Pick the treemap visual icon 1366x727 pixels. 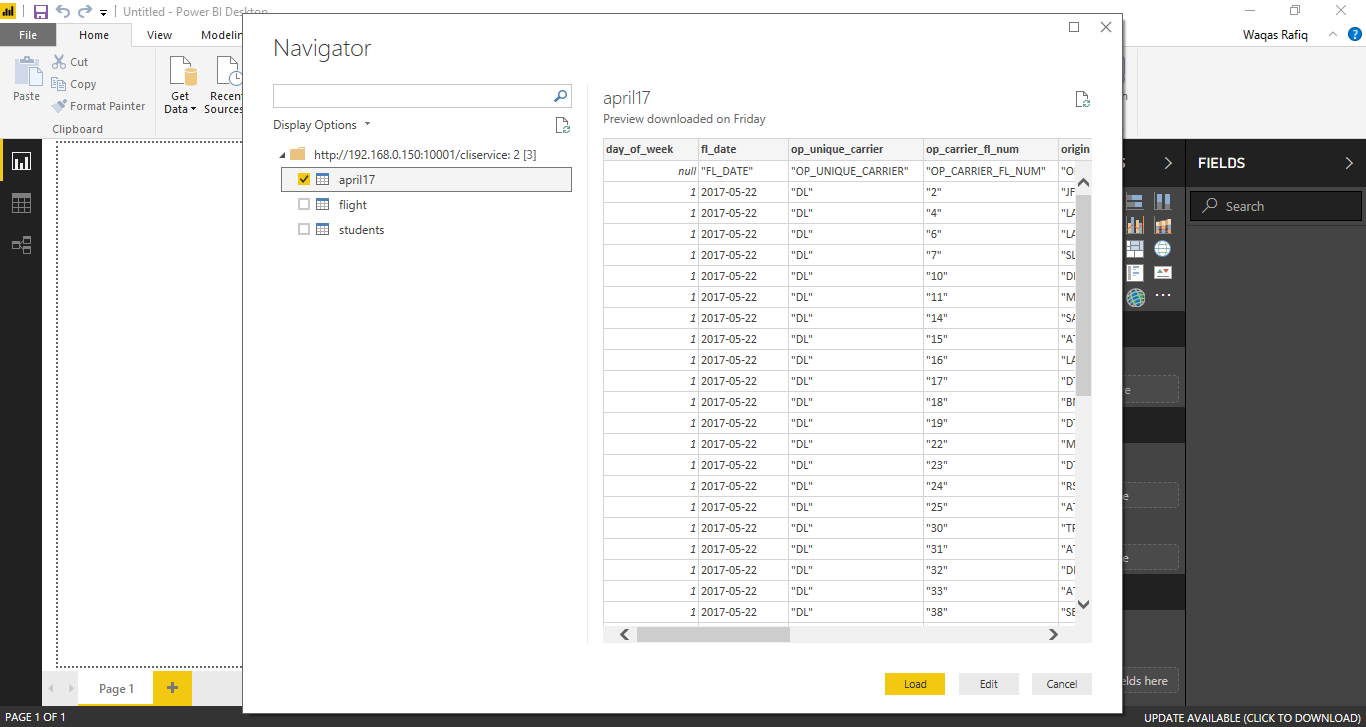pyautogui.click(x=1135, y=249)
